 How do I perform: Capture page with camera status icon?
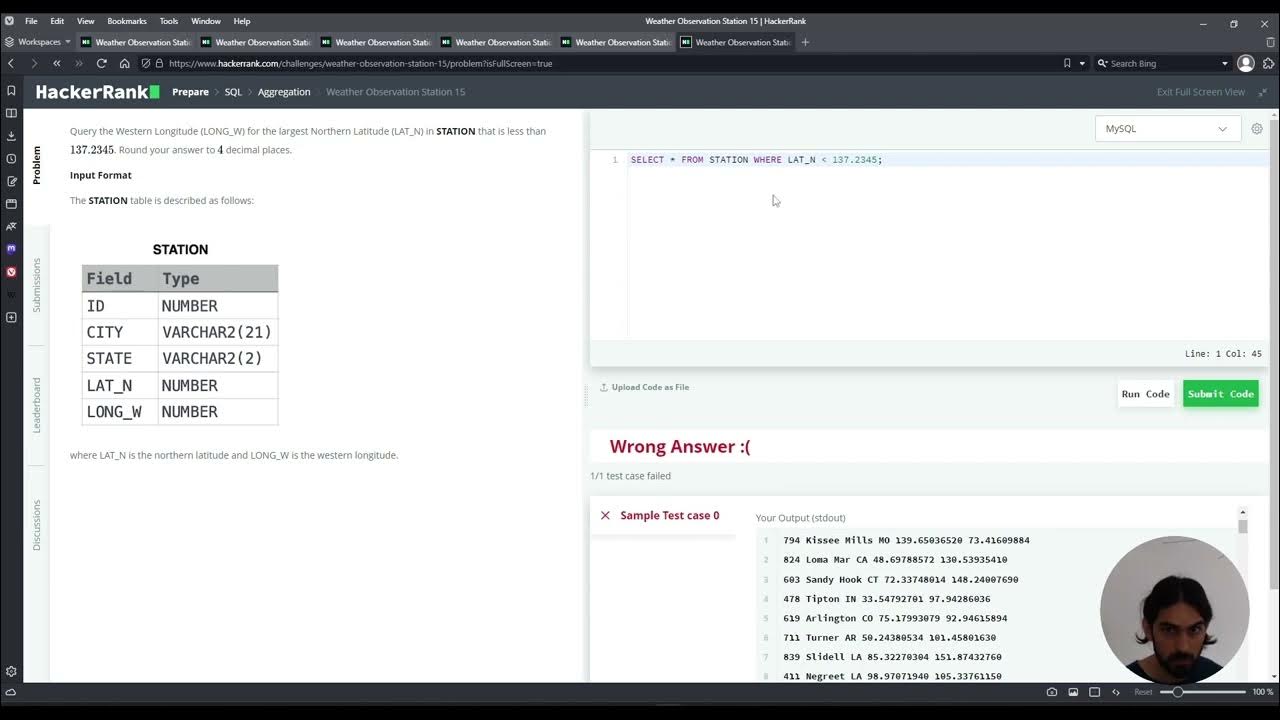tap(1052, 692)
